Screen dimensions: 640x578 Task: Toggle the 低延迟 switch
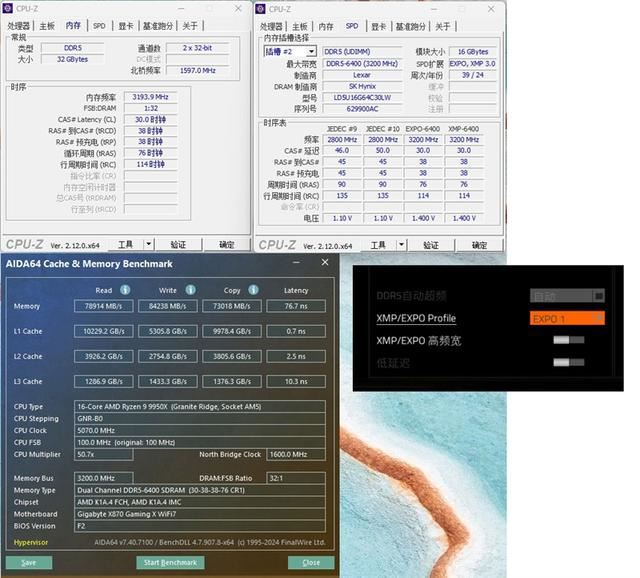(567, 364)
